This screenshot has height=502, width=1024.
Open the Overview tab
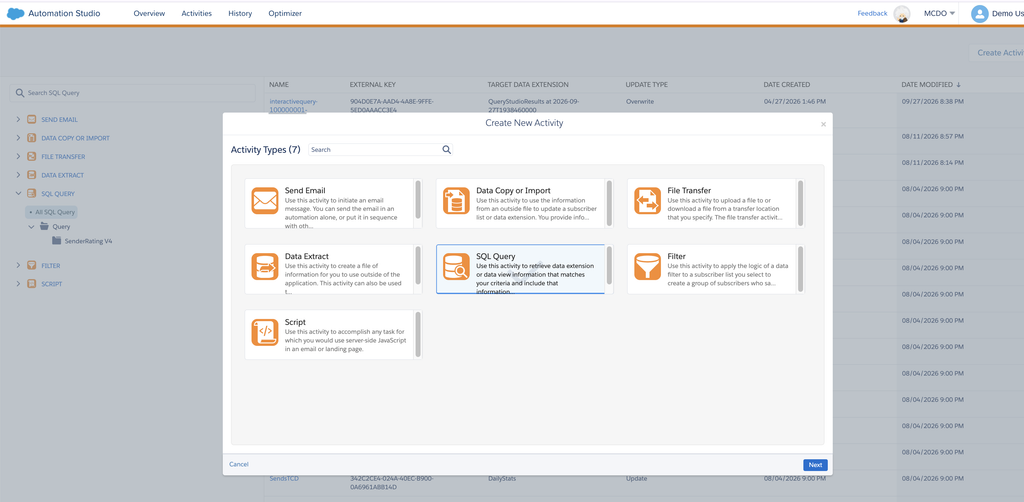point(150,13)
